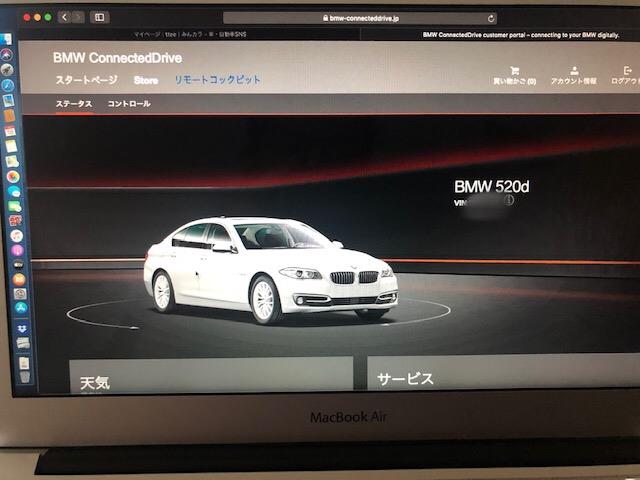Open the Store menu item

pos(146,80)
